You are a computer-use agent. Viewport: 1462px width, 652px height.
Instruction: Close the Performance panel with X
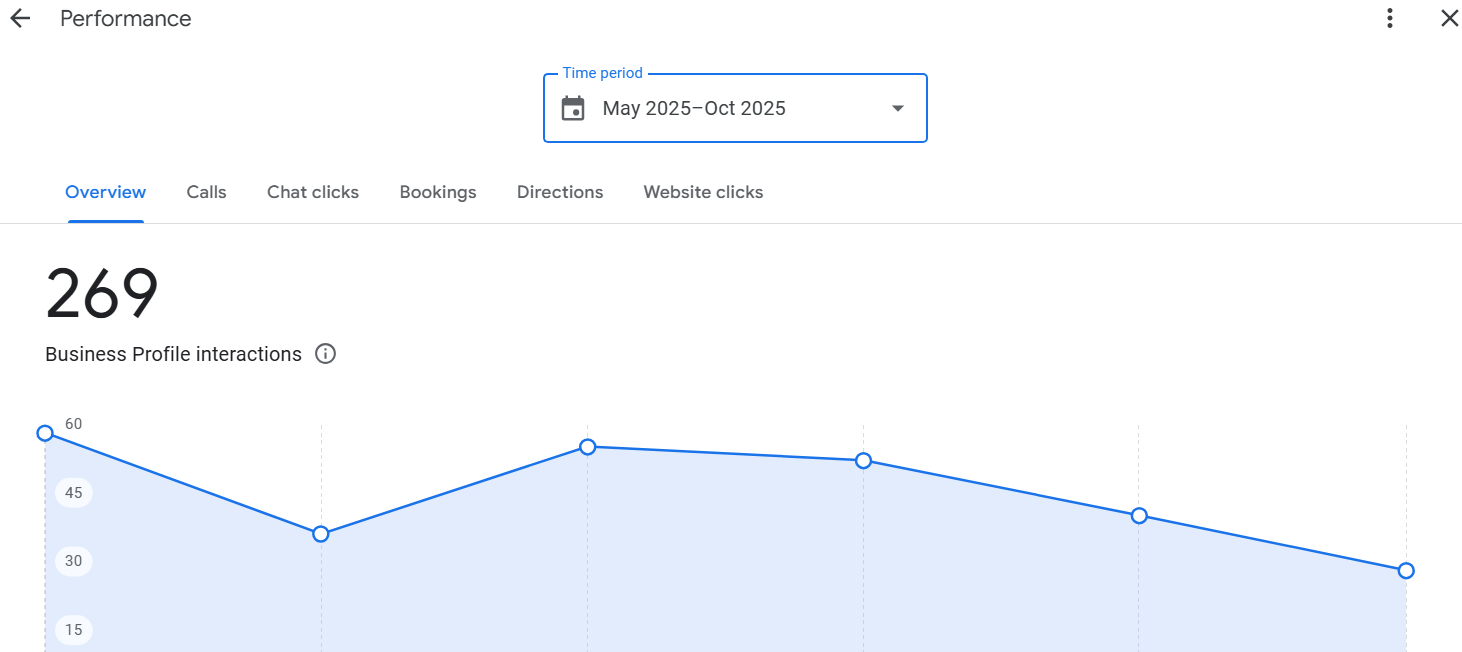click(1449, 19)
